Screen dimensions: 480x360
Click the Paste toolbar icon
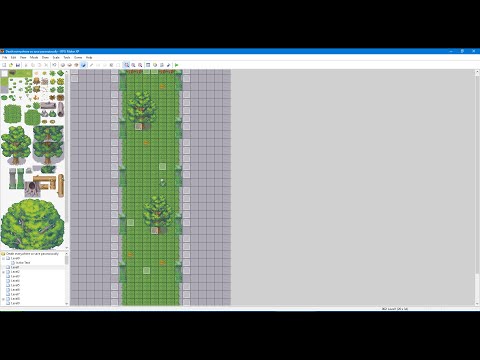[40, 65]
